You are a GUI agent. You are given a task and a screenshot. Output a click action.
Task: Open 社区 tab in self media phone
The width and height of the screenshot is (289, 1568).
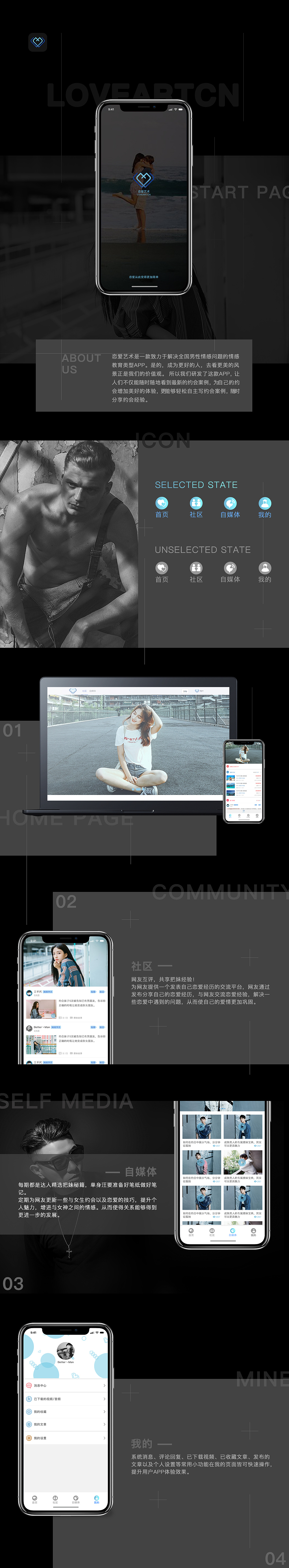[212, 1232]
